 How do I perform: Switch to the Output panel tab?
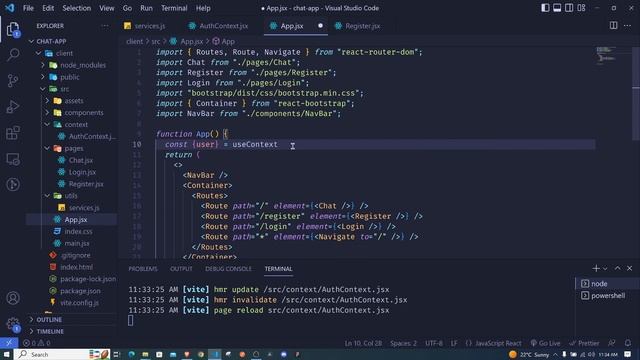click(181, 269)
